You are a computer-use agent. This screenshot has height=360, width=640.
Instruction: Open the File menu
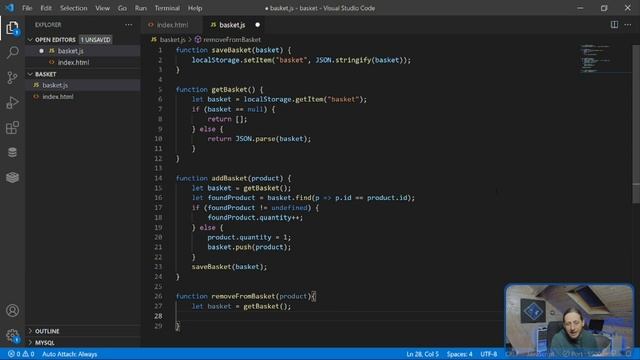[x=27, y=8]
